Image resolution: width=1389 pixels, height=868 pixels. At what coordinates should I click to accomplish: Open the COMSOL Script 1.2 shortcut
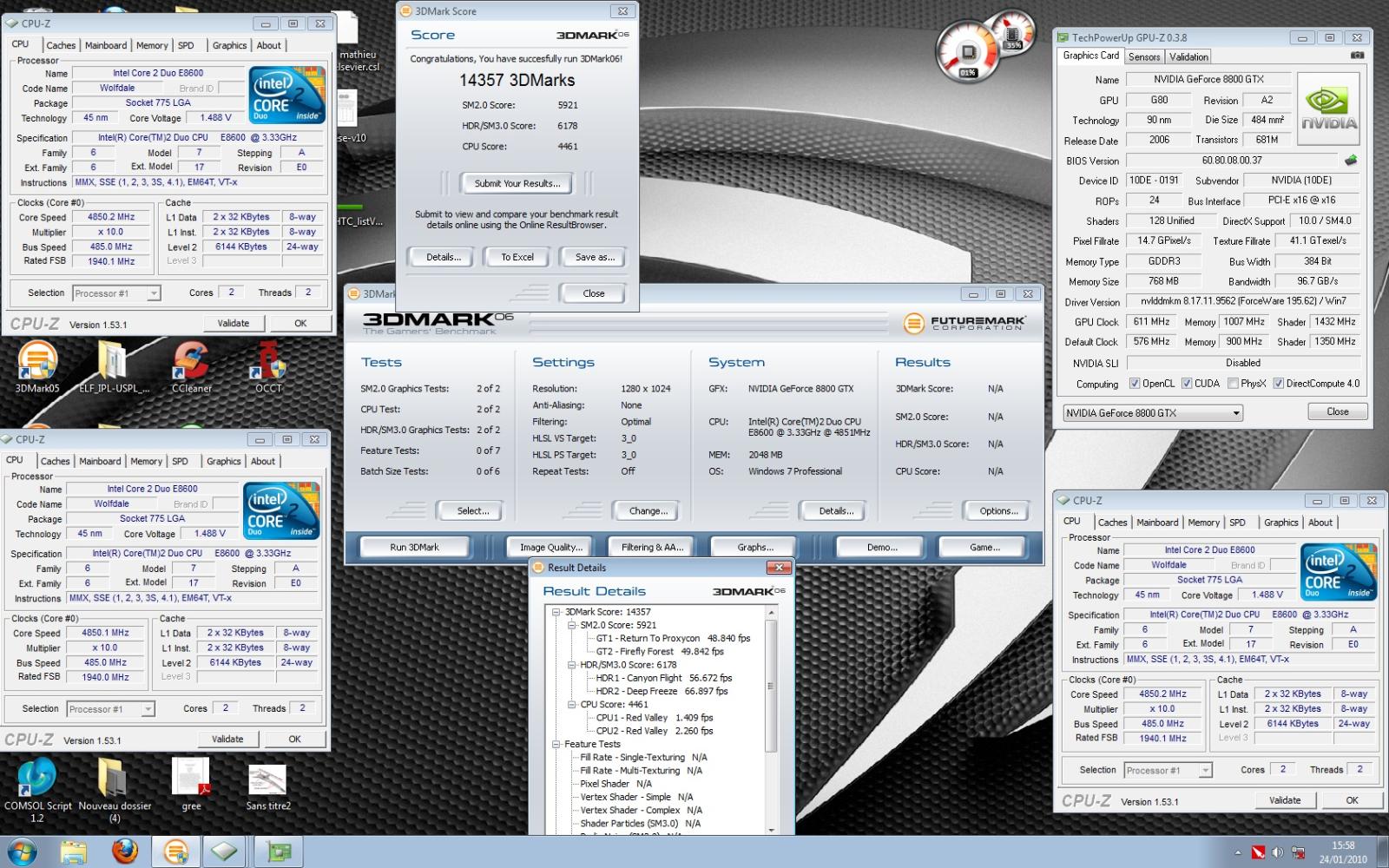point(37,790)
